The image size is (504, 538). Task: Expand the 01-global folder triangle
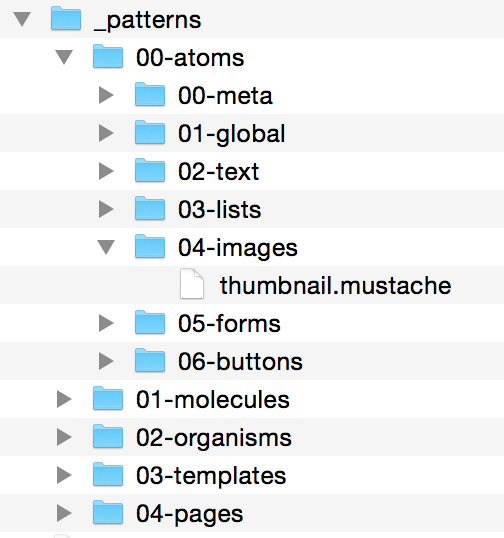point(106,133)
